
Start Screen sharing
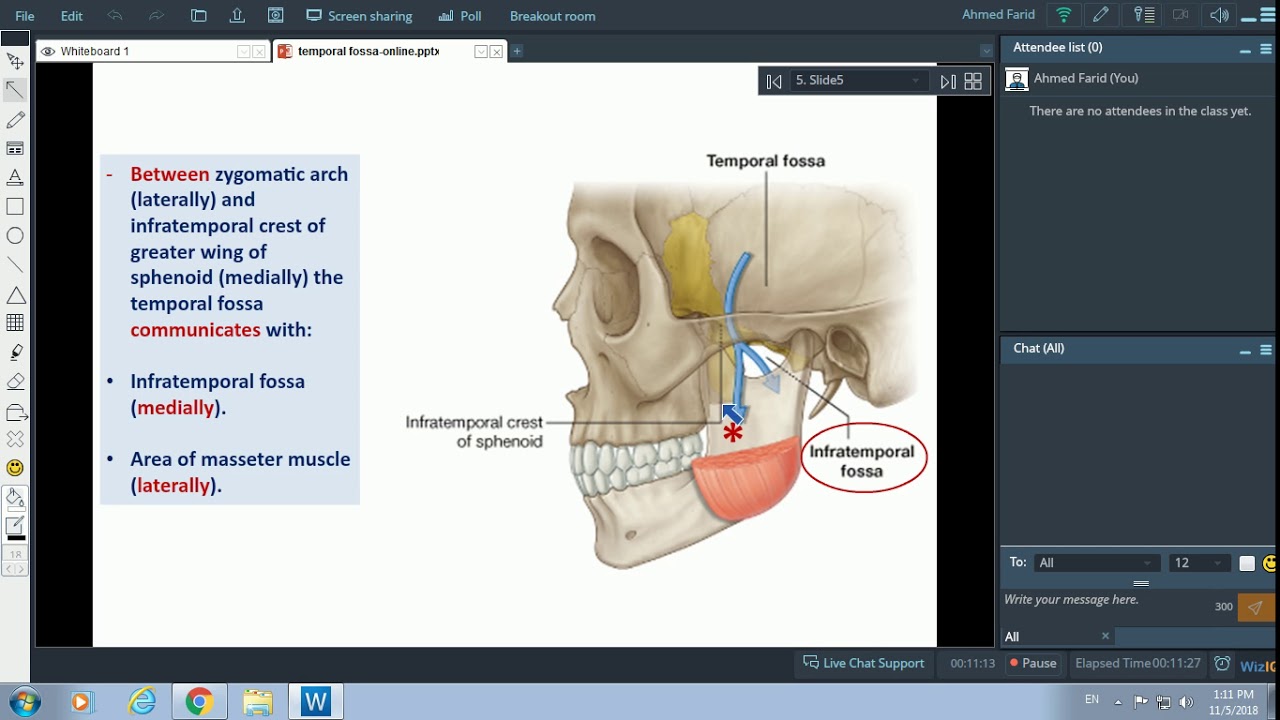click(x=359, y=16)
